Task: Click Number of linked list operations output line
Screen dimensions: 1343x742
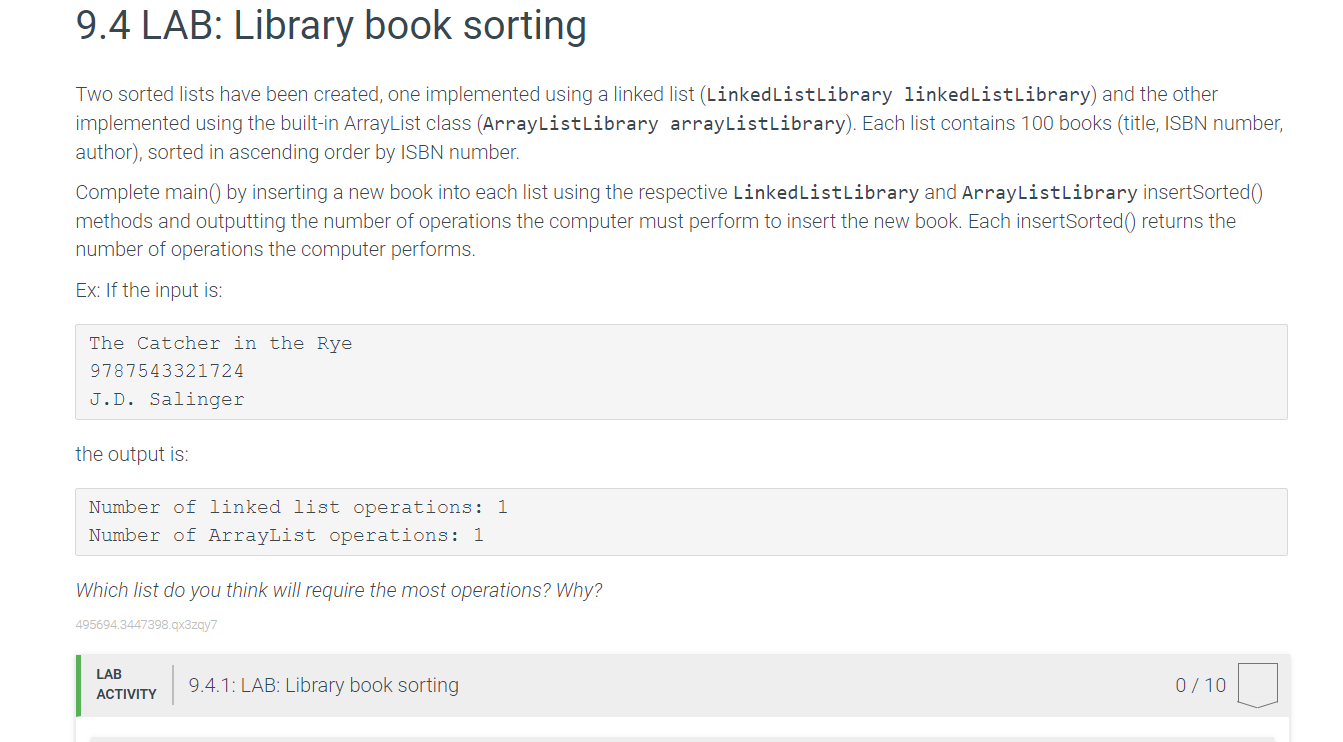Action: tap(297, 506)
